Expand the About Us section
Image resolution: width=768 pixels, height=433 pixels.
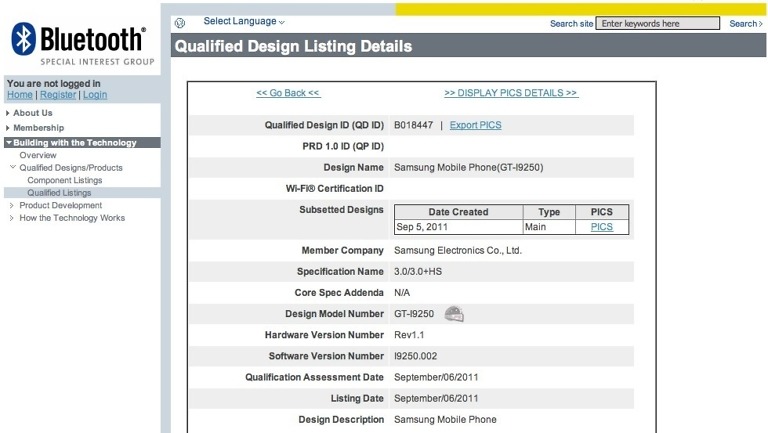[33, 113]
